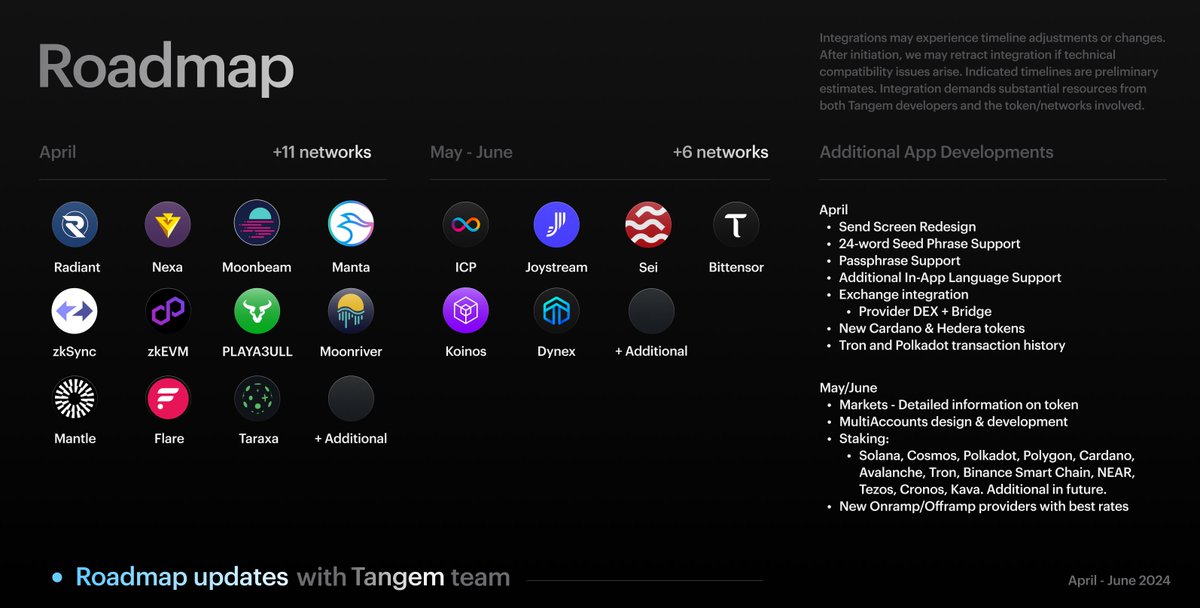Click 'Passphrase Support' list item
Screen dimensions: 1200x608
(x=899, y=261)
